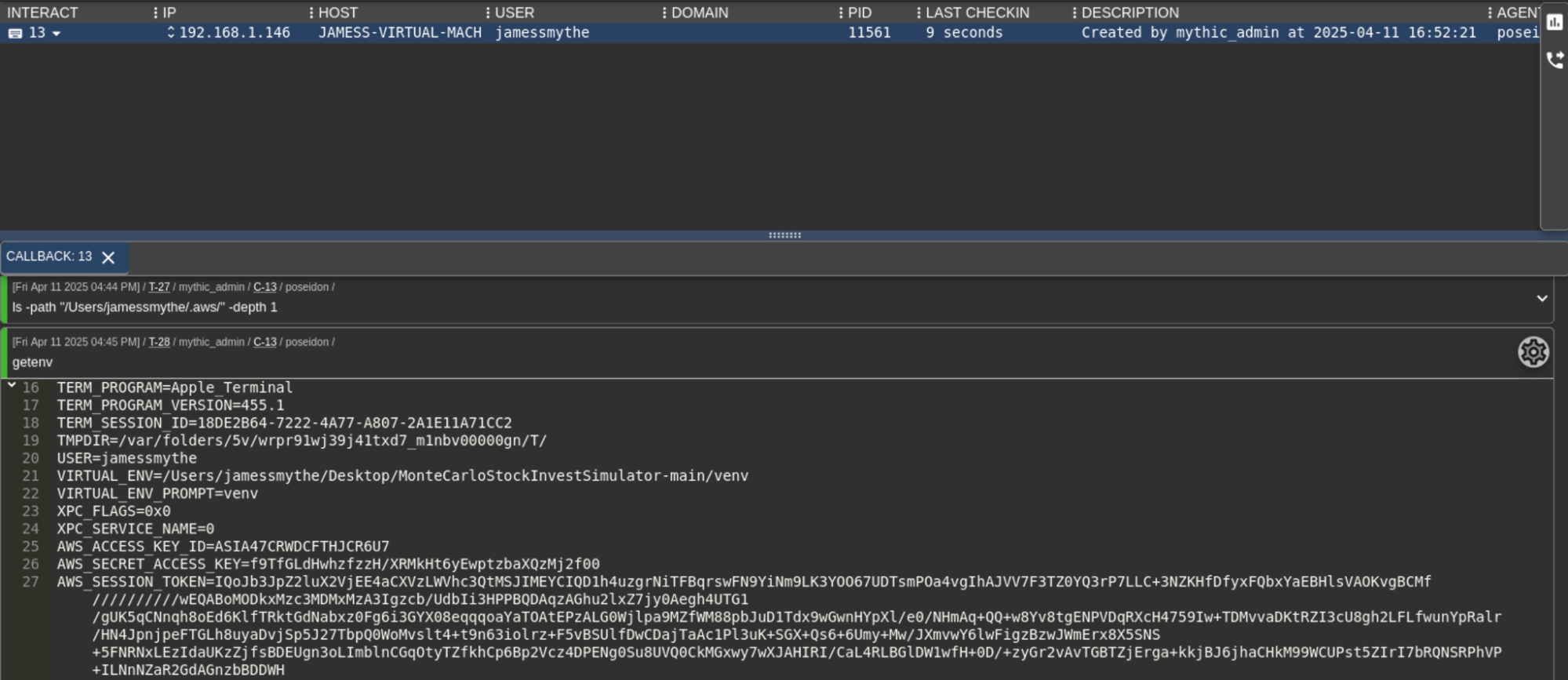The width and height of the screenshot is (1568, 680).
Task: Click the phone forward icon in right sidebar
Action: click(1554, 60)
